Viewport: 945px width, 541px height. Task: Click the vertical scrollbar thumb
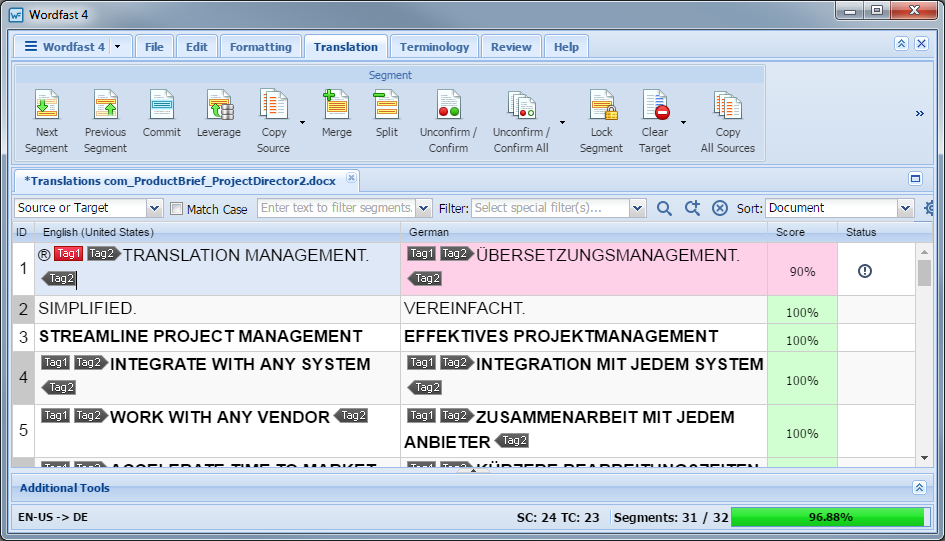coord(924,273)
